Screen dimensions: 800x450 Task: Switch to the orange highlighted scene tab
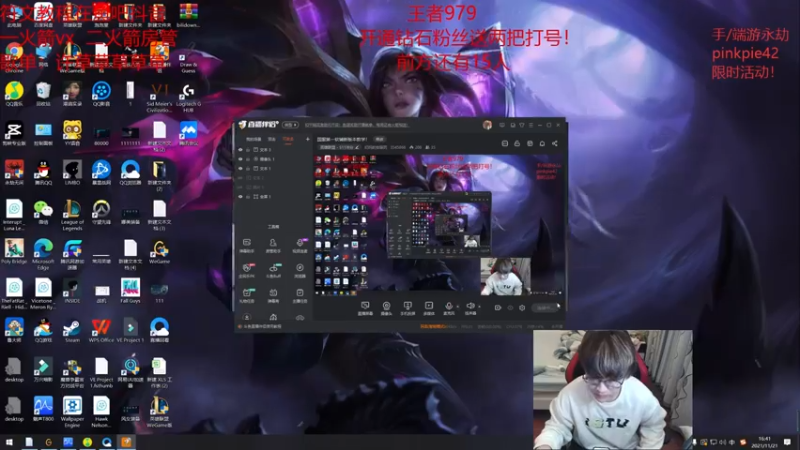288,139
